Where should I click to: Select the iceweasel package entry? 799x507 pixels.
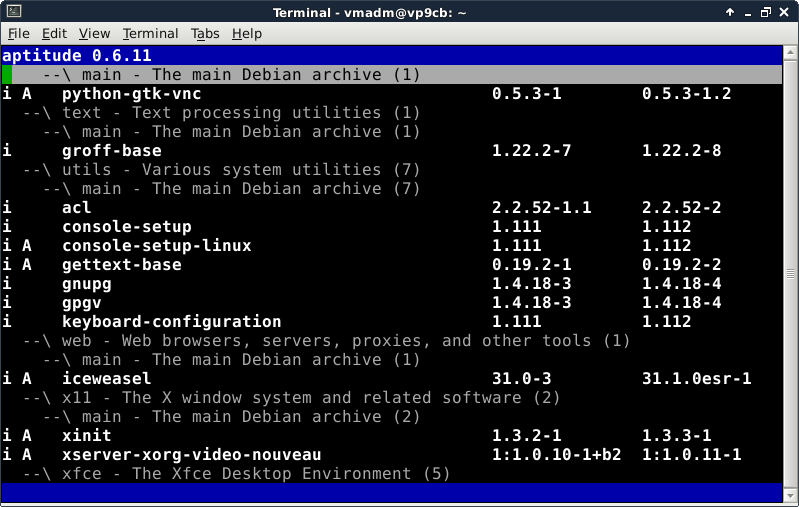pos(106,379)
